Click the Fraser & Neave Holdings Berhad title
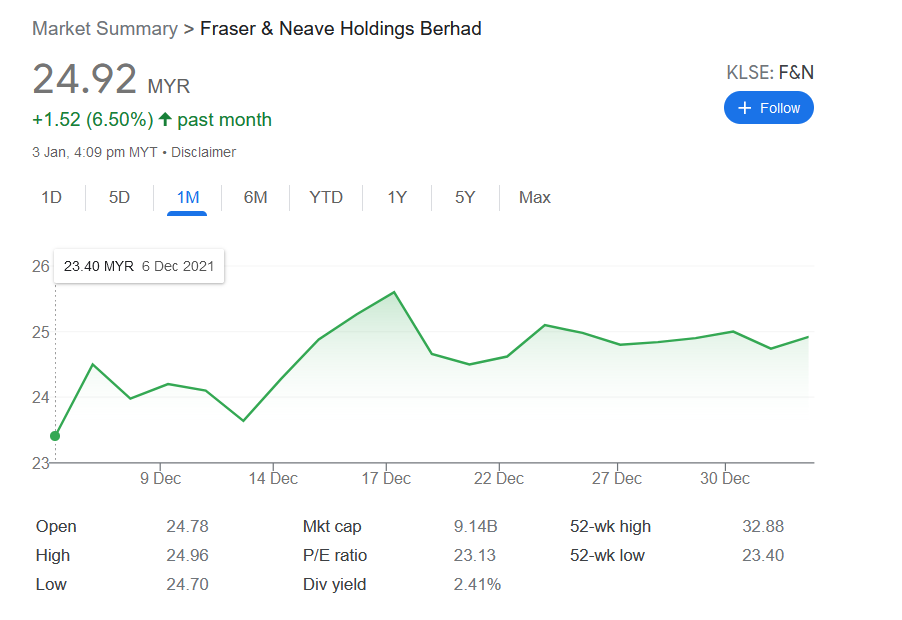This screenshot has width=902, height=620. (341, 28)
